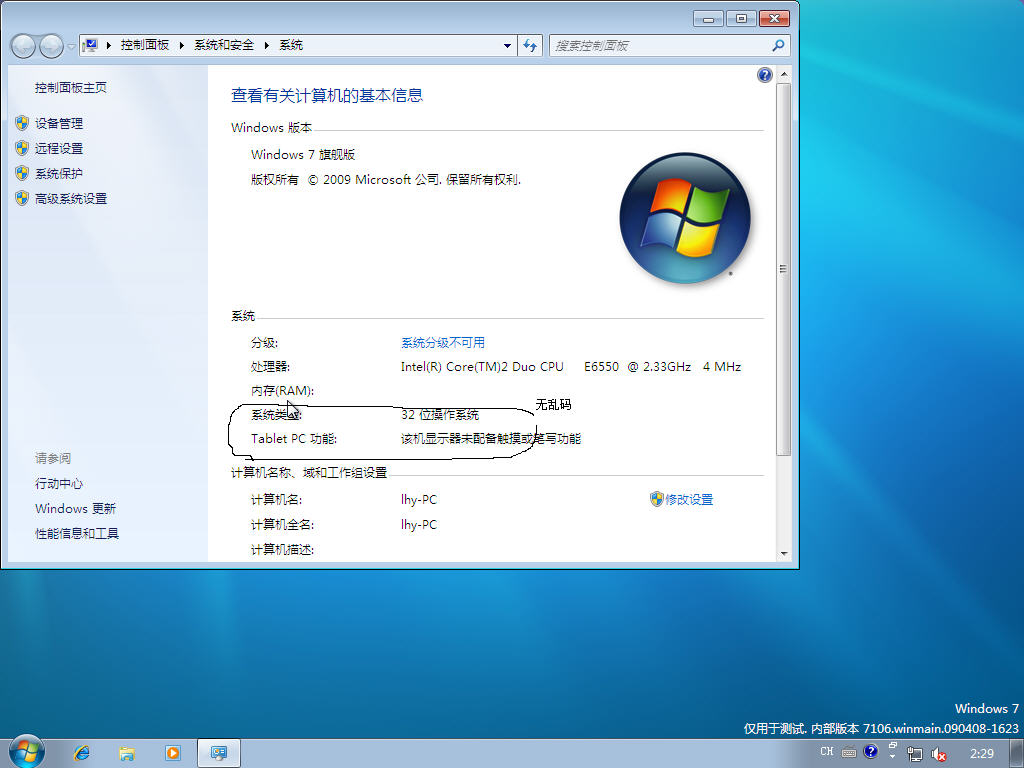Open 行动中心 link
Image resolution: width=1024 pixels, height=768 pixels.
pos(59,483)
